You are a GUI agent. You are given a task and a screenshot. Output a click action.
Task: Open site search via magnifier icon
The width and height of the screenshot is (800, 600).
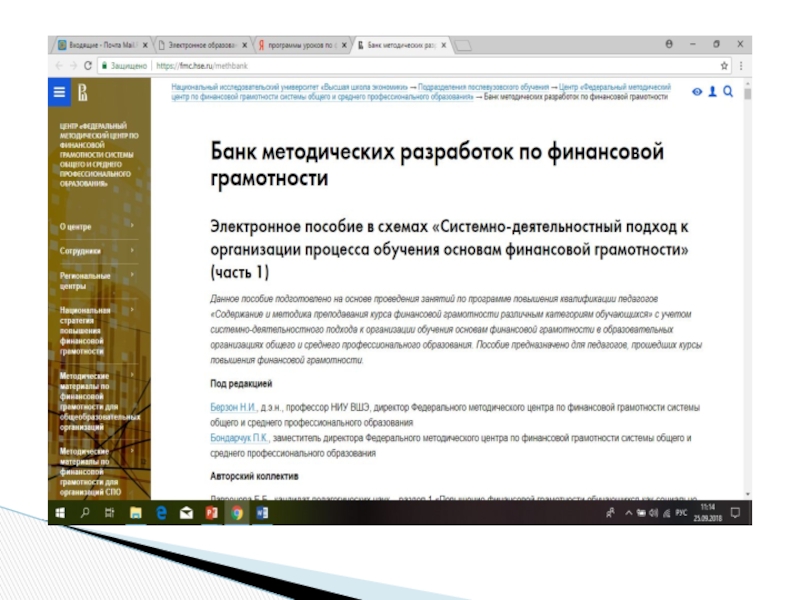[x=728, y=91]
